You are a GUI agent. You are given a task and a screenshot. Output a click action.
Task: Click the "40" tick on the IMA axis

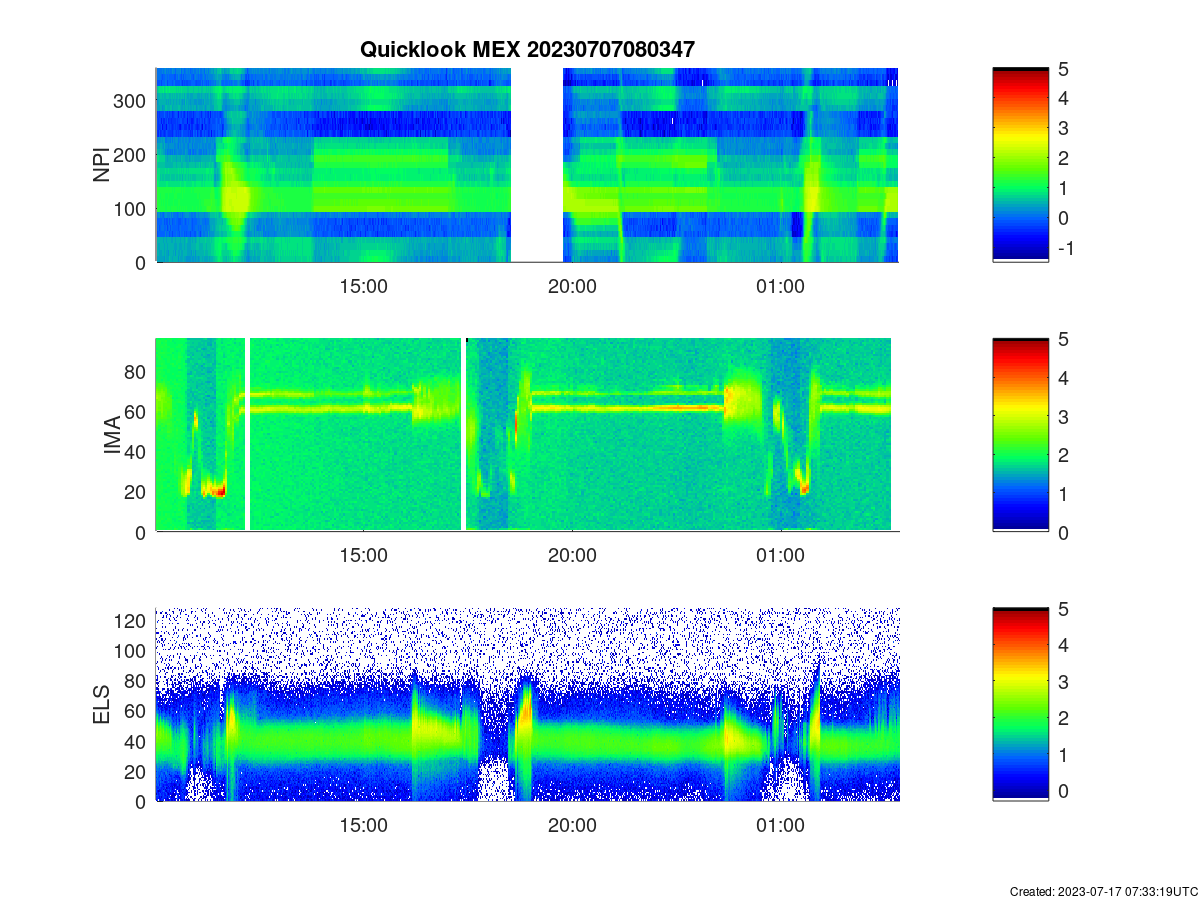coord(137,452)
